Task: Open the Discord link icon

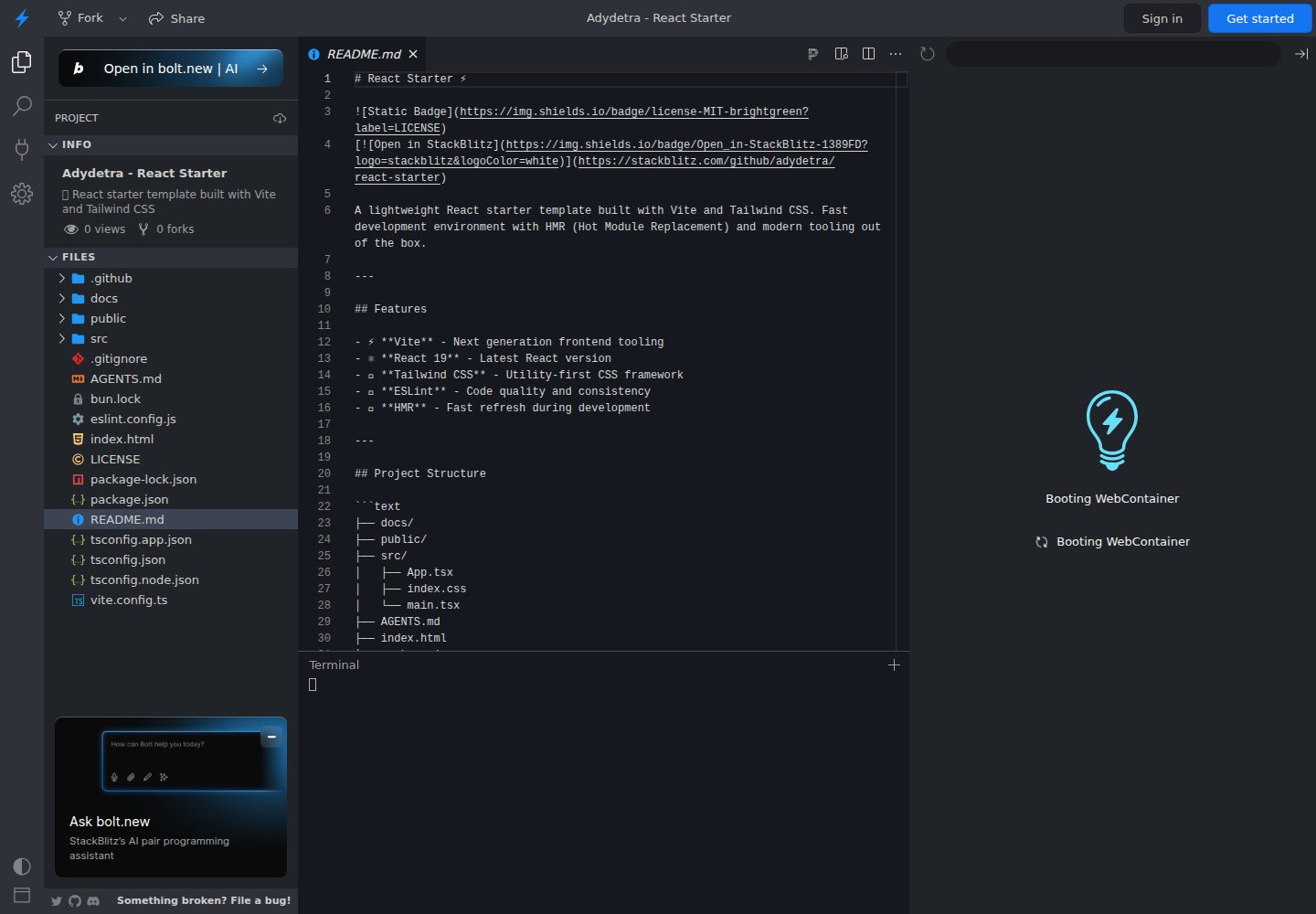Action: 93,901
